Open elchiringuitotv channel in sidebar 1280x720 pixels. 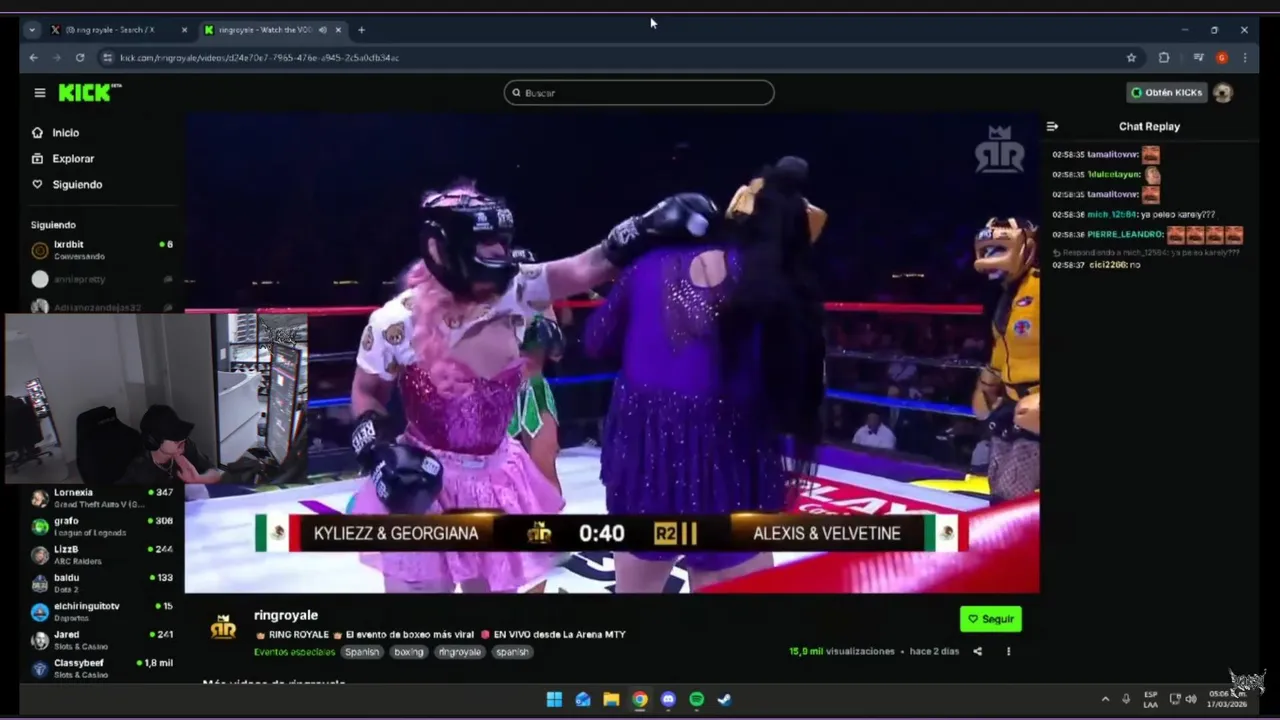(x=102, y=611)
